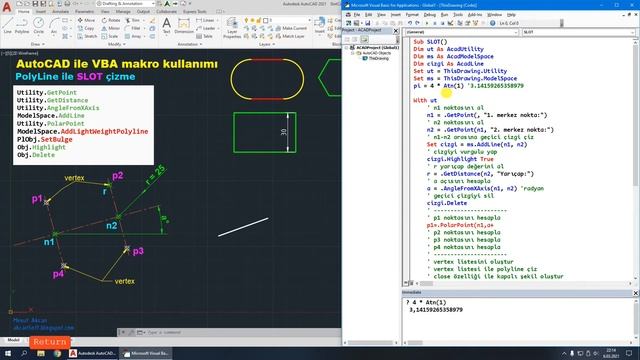Click the Scale command in Modify panel

point(110,36)
